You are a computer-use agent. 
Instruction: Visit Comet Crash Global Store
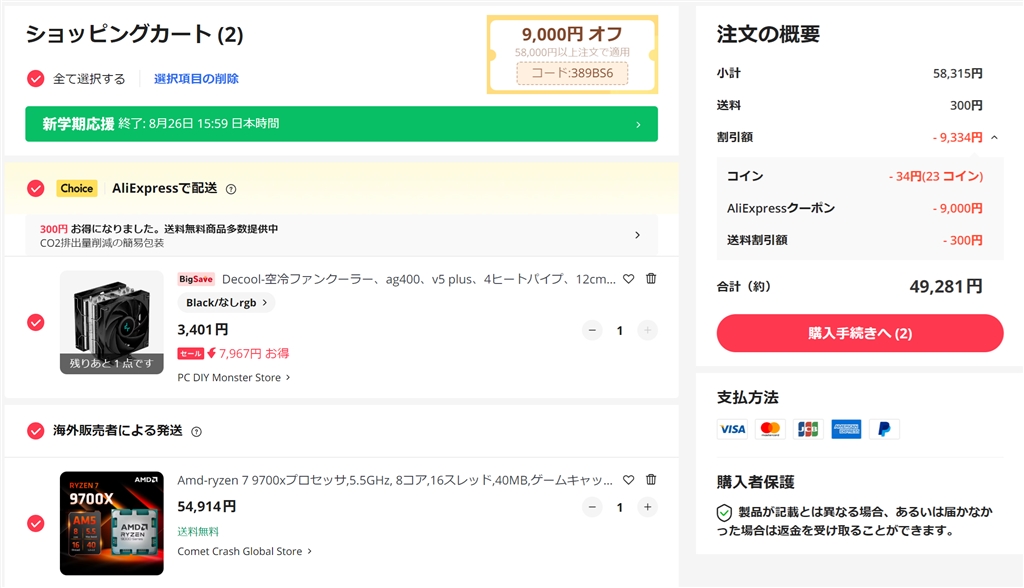click(x=245, y=551)
